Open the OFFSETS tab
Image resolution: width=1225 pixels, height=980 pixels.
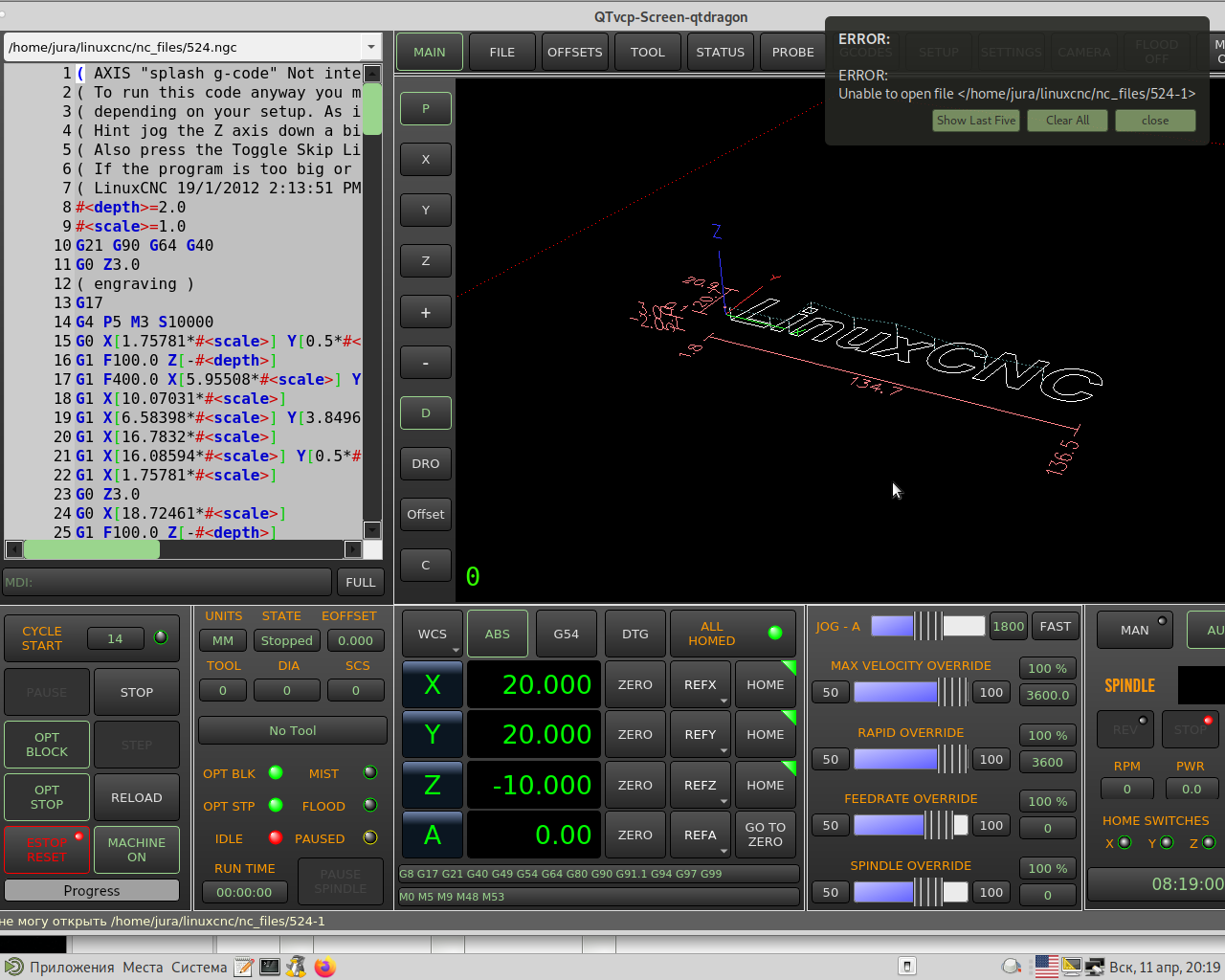point(575,53)
